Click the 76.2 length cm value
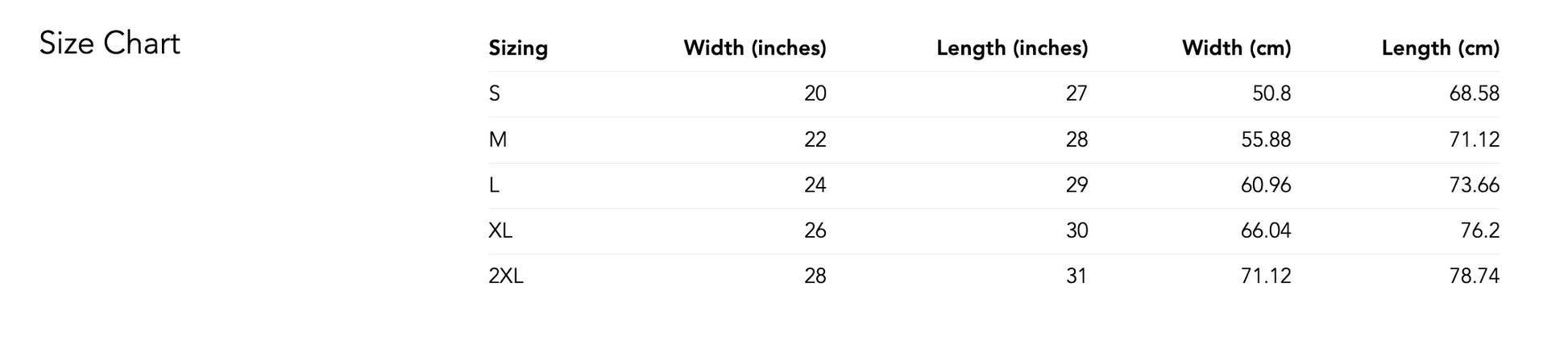Screen dimensions: 1568x349 coord(1480,231)
